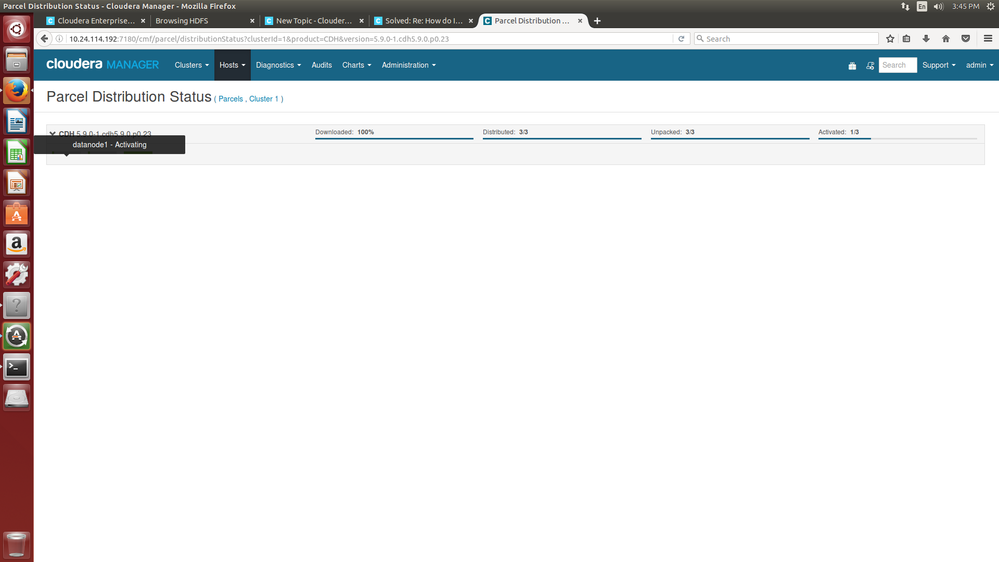999x562 pixels.
Task: Open the admin user dropdown
Action: click(979, 65)
